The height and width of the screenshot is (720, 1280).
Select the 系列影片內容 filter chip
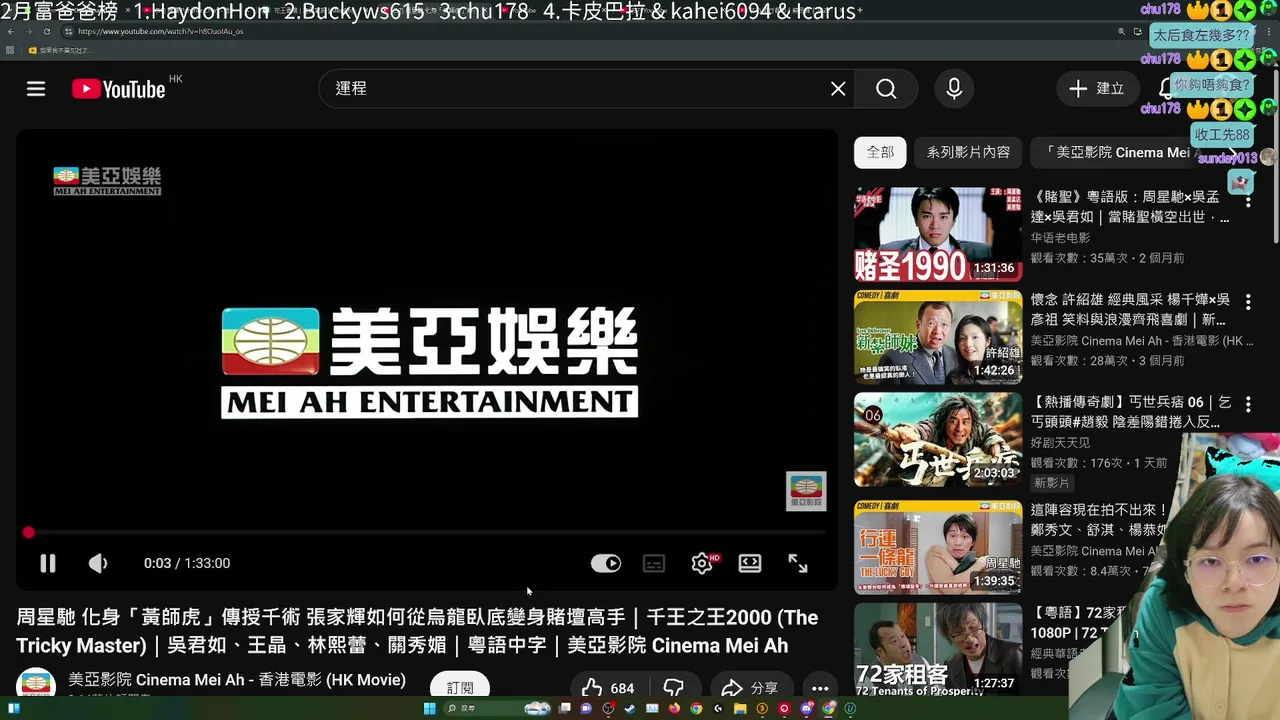click(968, 152)
